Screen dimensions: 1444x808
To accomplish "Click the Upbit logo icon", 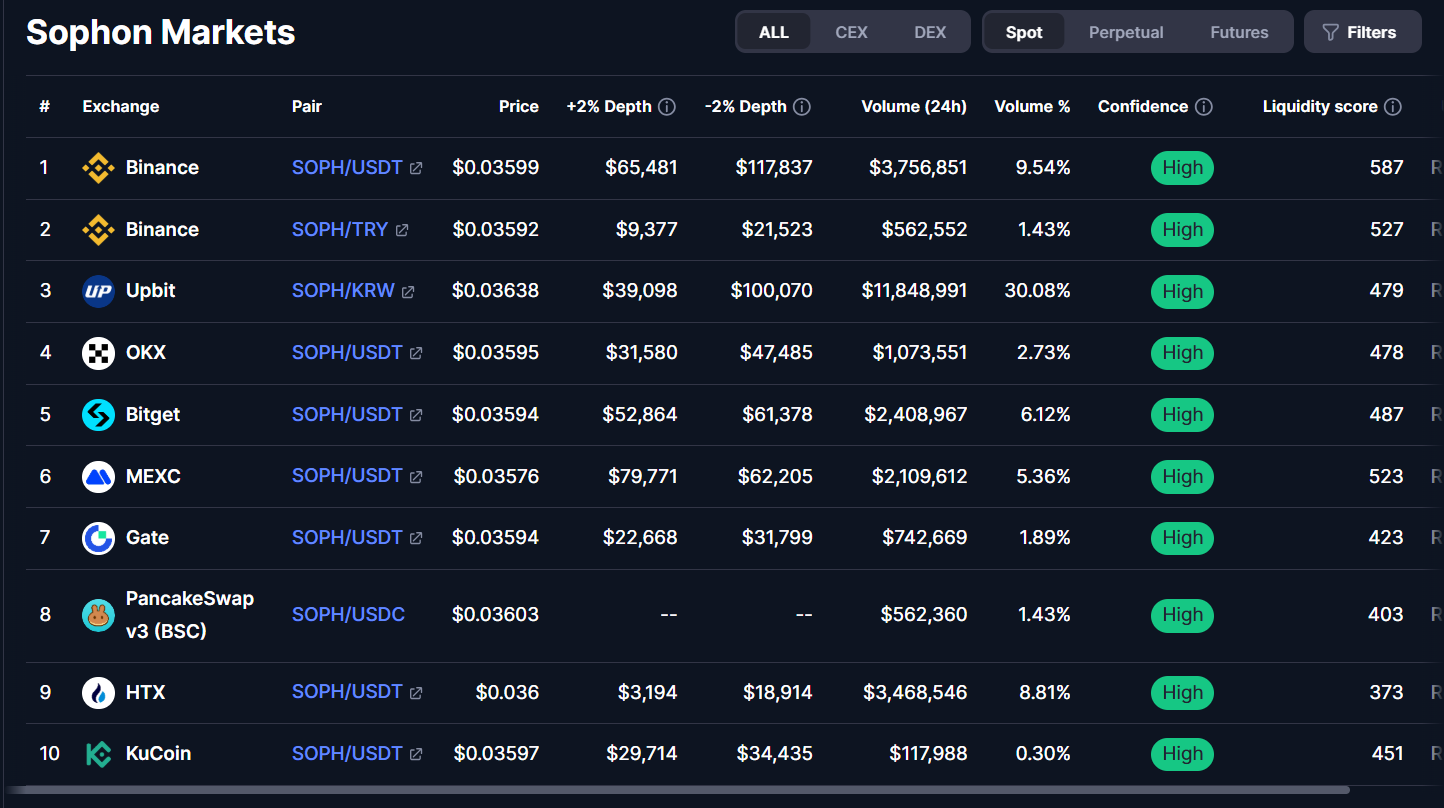I will click(x=98, y=291).
